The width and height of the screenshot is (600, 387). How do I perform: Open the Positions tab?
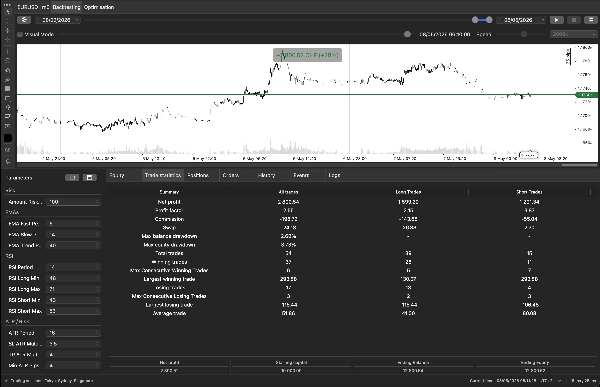point(198,175)
